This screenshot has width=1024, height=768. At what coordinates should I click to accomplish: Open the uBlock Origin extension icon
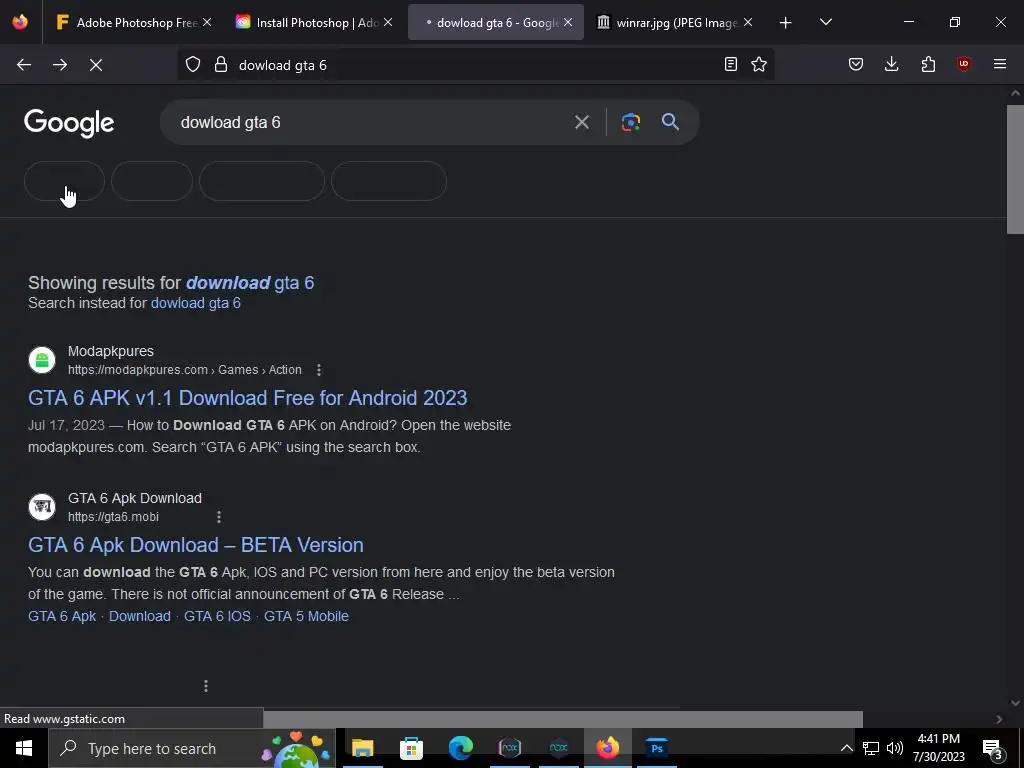(x=963, y=65)
